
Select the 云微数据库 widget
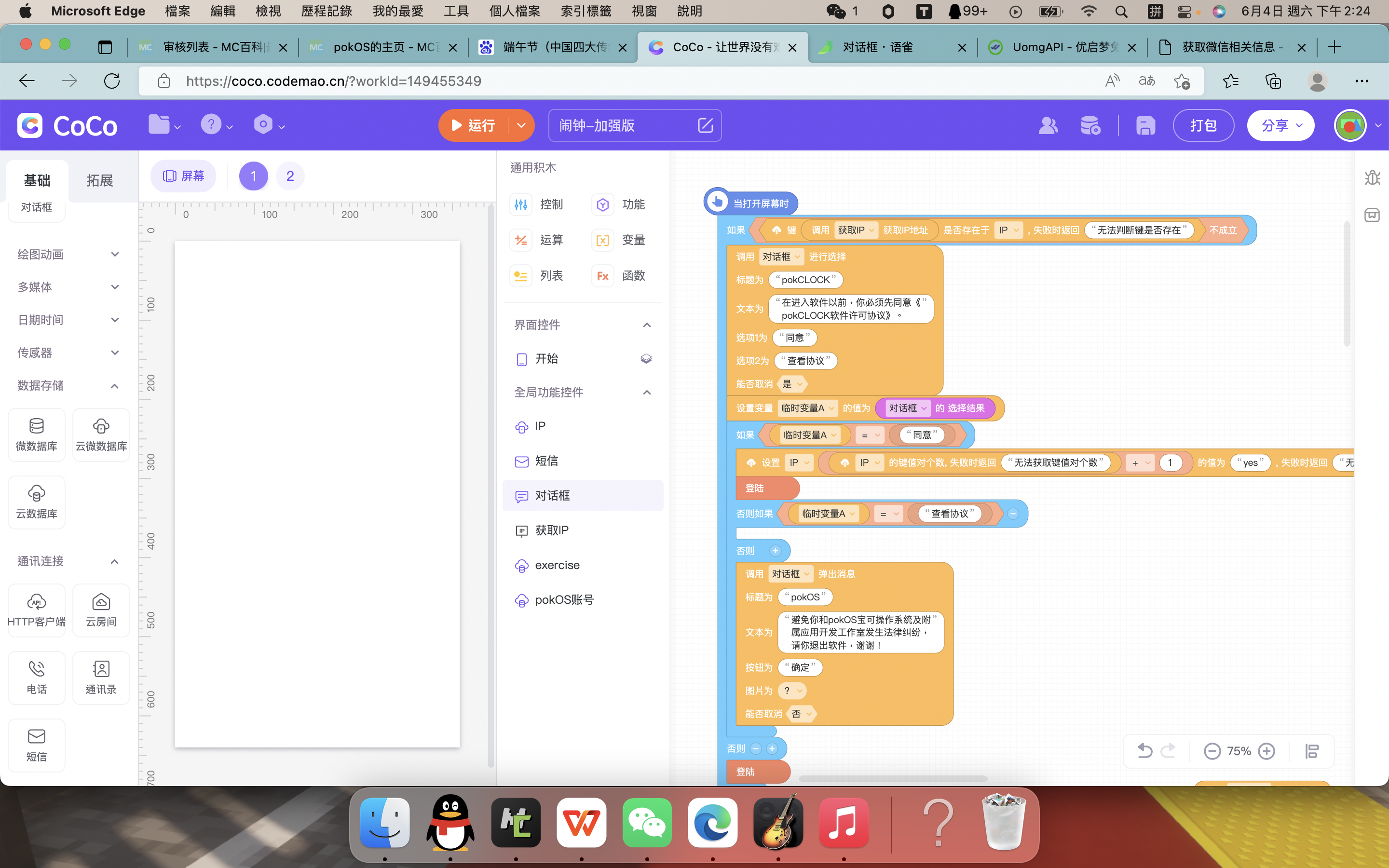tap(101, 434)
